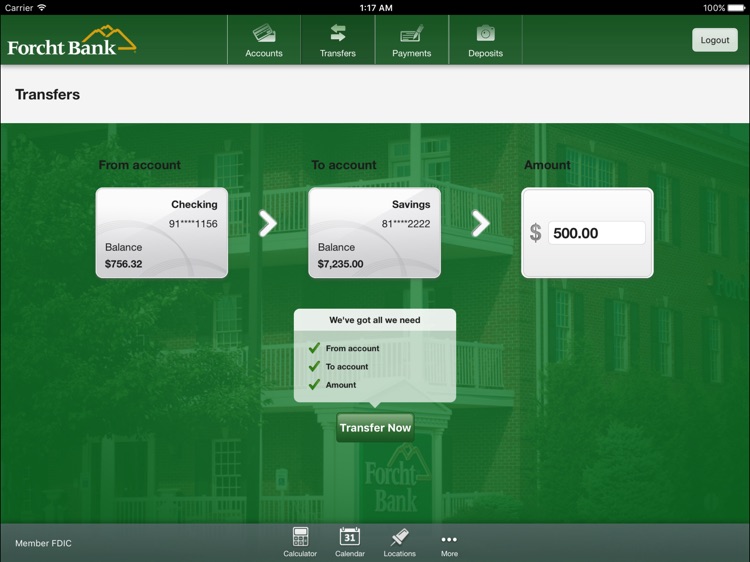The image size is (750, 562).
Task: Click the "From account" column label
Action: pos(140,165)
